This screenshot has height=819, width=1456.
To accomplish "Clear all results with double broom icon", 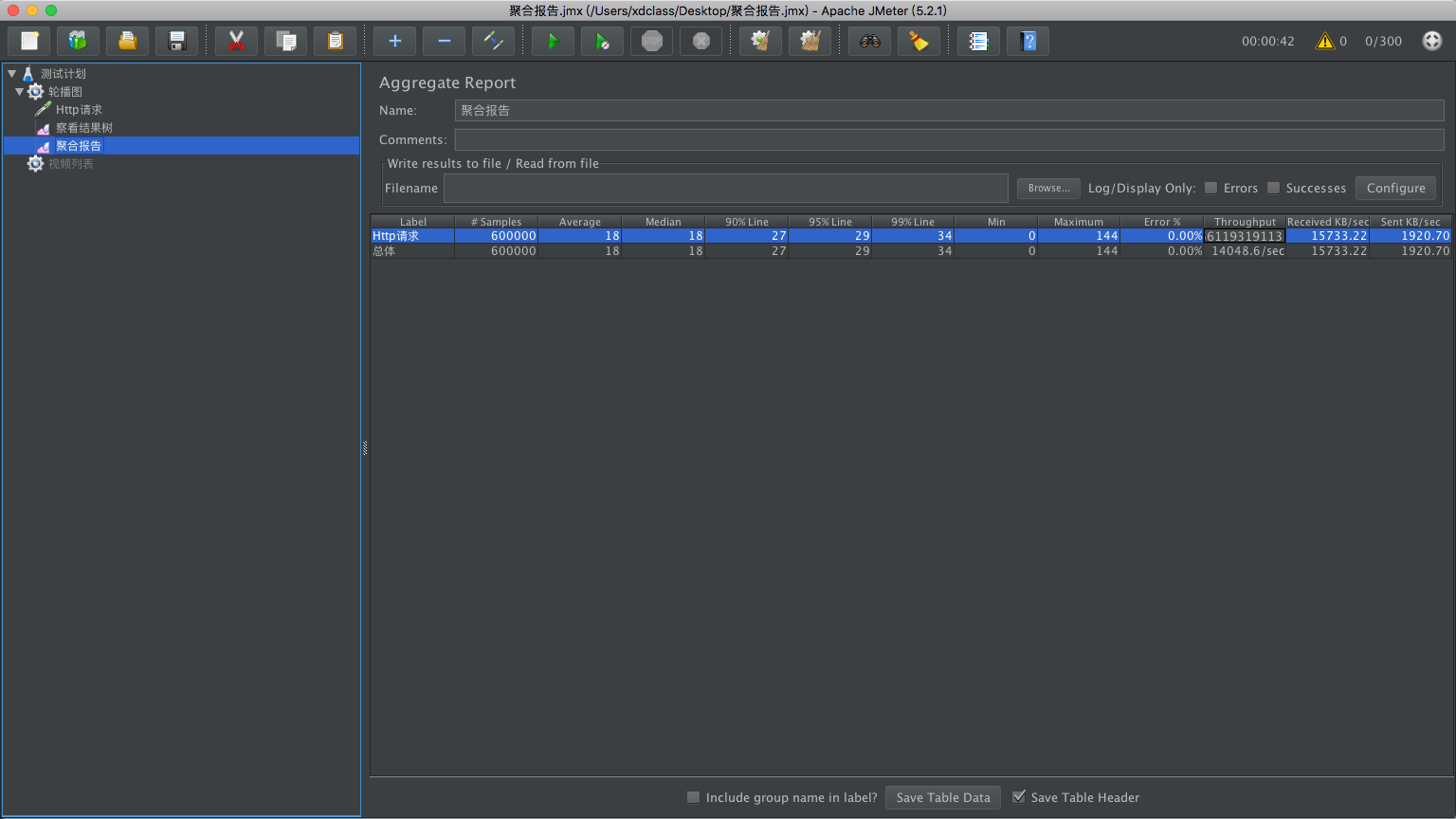I will pyautogui.click(x=810, y=41).
